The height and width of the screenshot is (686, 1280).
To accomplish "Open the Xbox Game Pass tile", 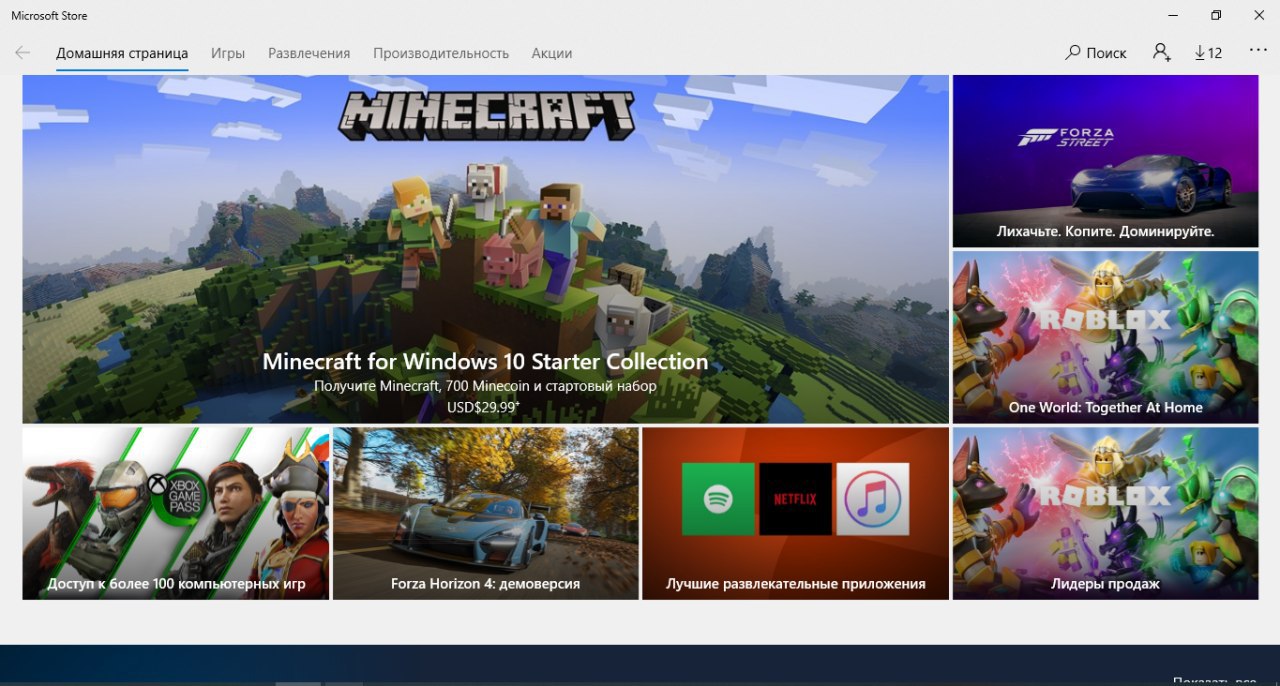I will [176, 513].
